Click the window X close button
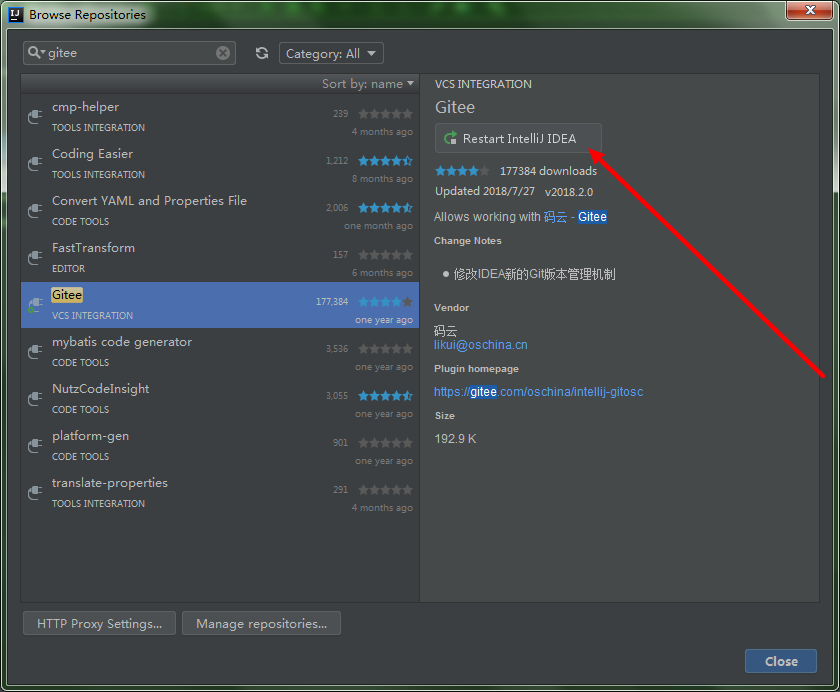The image size is (840, 692). [x=810, y=10]
